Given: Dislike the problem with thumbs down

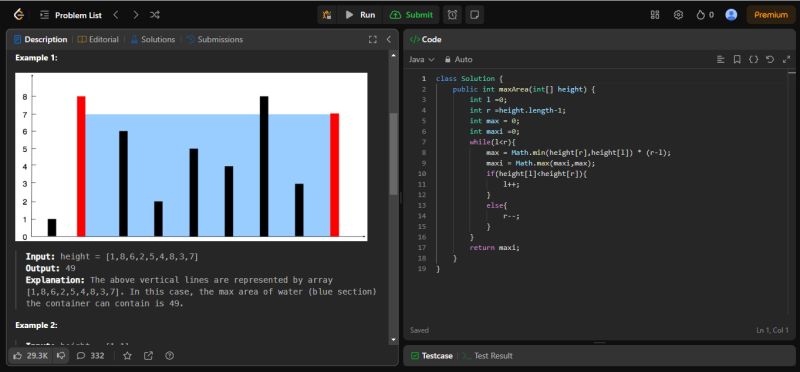Looking at the screenshot, I should tap(61, 356).
